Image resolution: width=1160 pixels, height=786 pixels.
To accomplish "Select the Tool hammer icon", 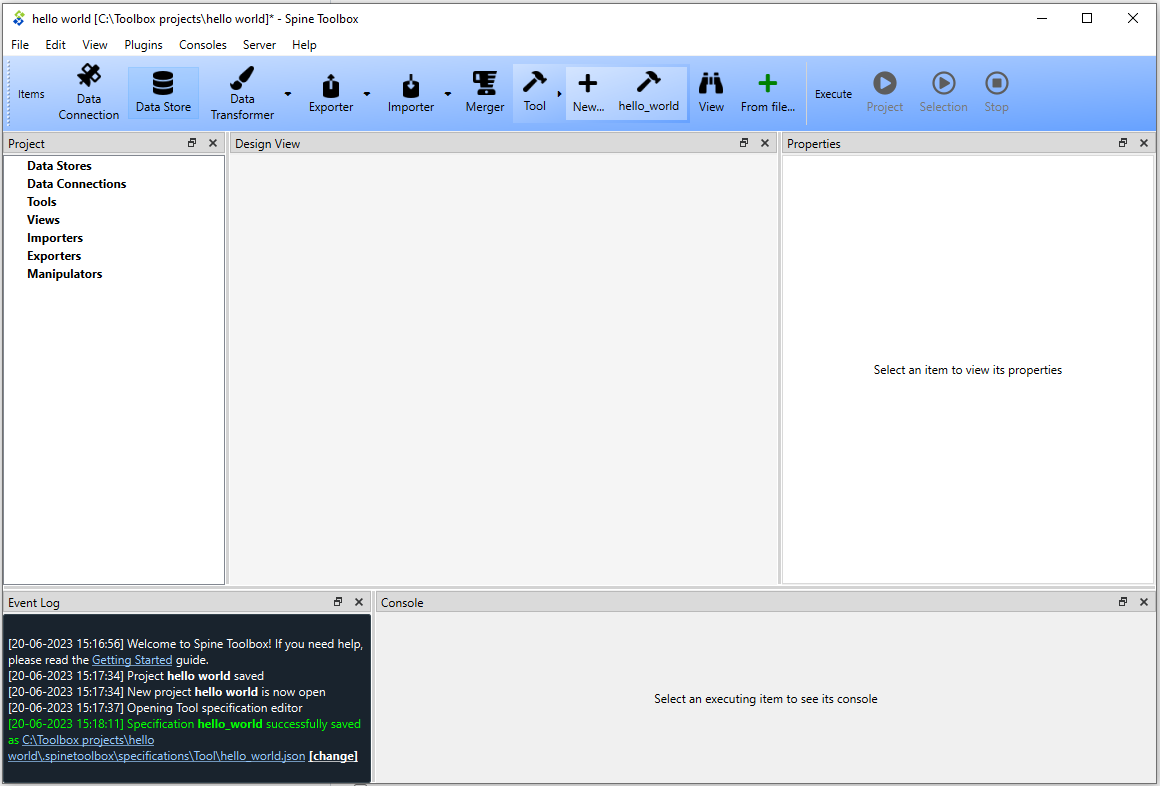I will (534, 93).
